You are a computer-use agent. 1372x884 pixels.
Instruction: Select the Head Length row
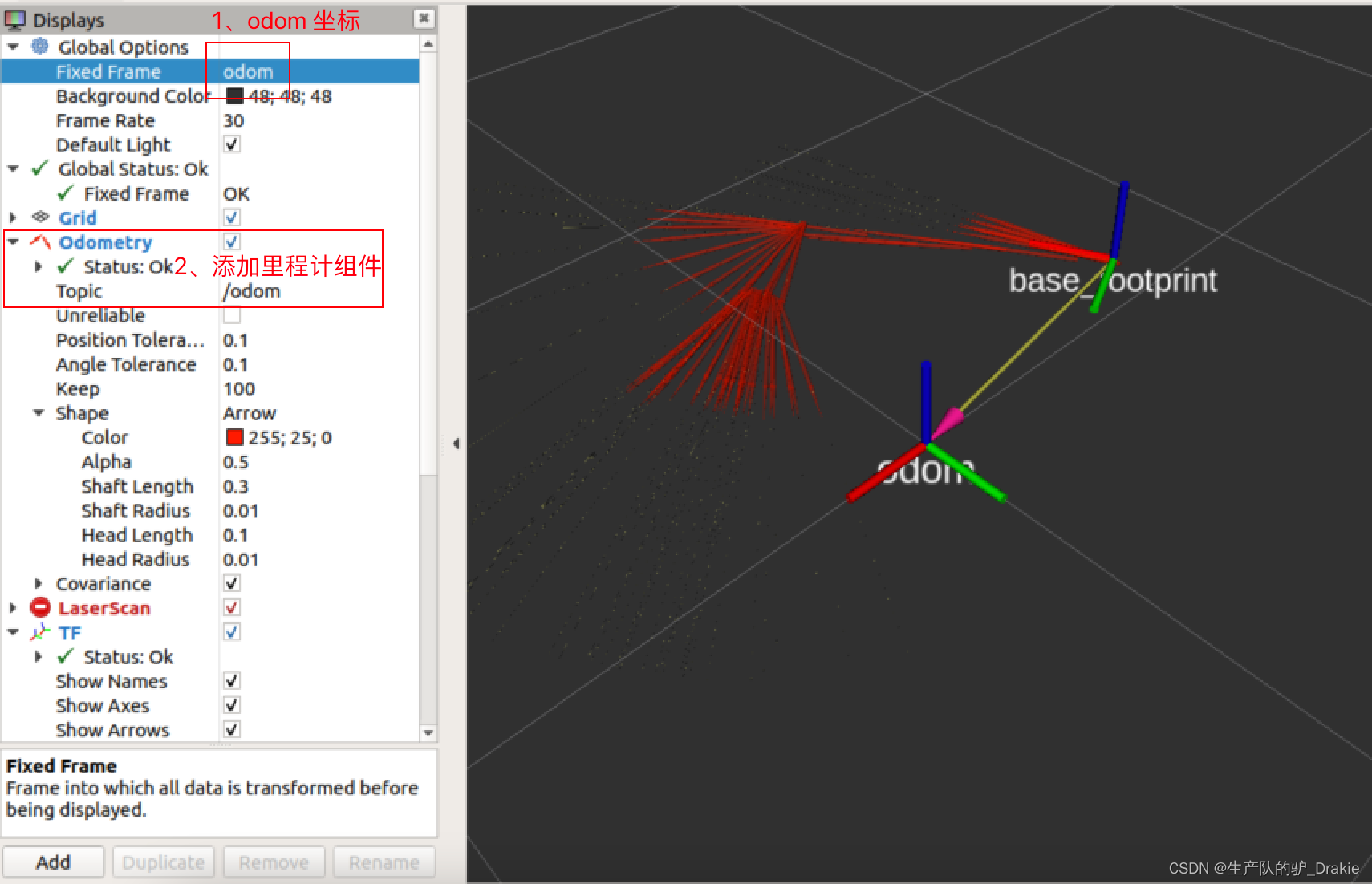(210, 535)
